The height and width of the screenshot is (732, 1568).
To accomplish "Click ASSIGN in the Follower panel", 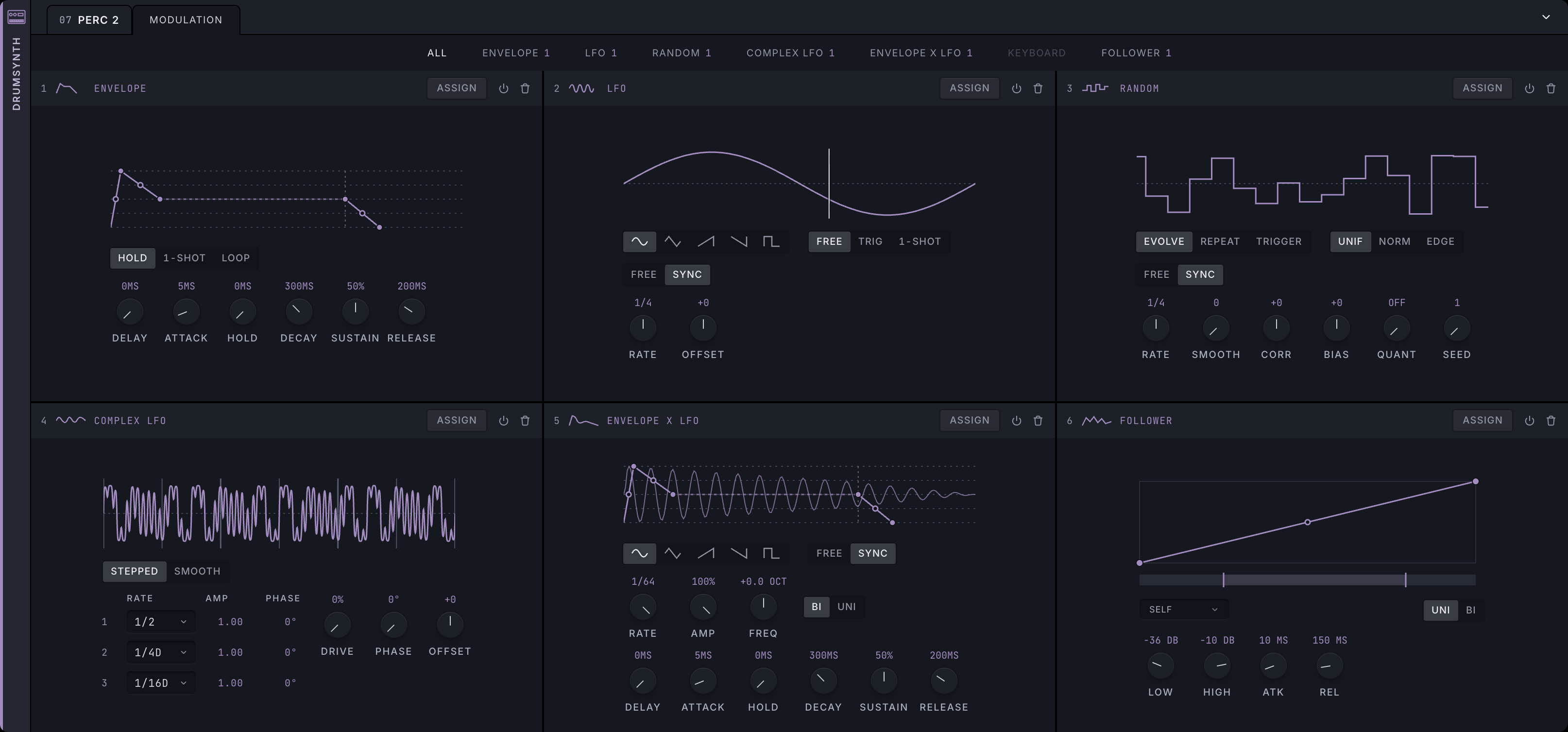I will click(1482, 421).
